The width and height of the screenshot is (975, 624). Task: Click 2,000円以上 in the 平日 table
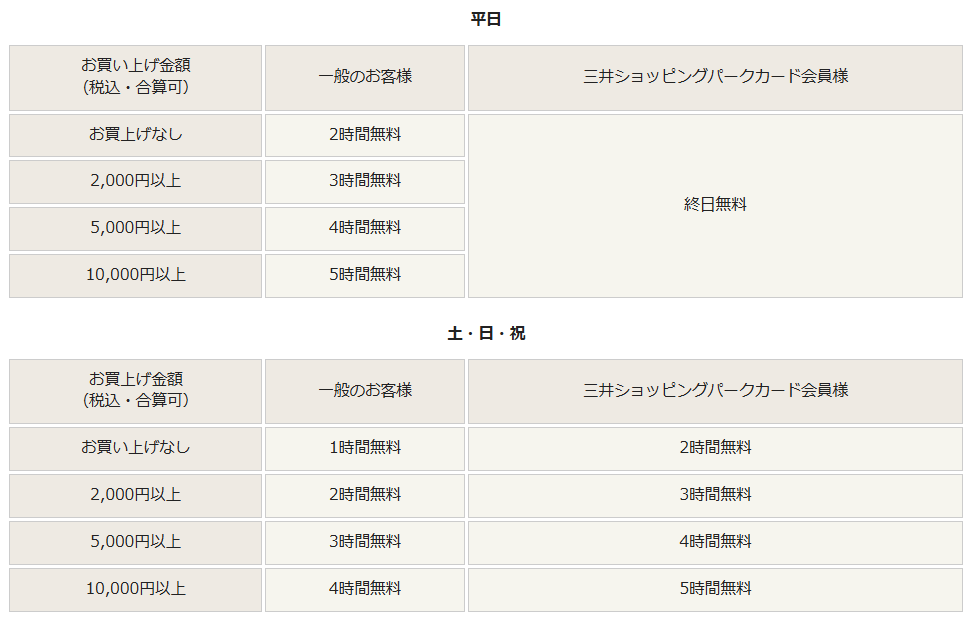[136, 181]
